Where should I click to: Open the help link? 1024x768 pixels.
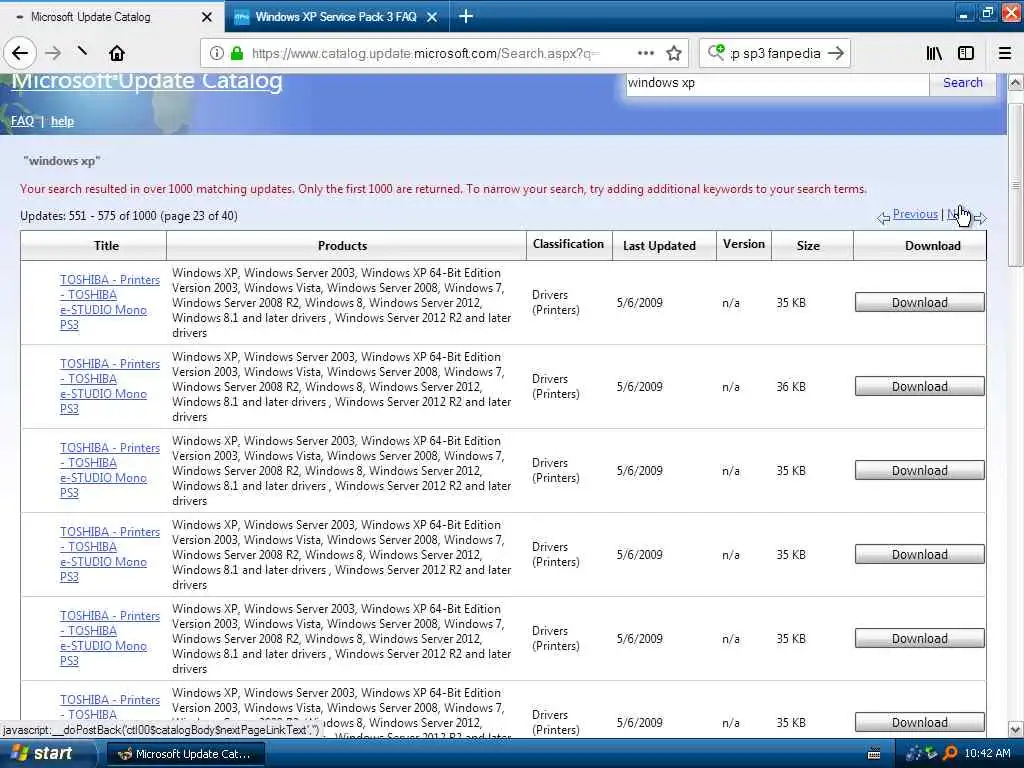62,121
